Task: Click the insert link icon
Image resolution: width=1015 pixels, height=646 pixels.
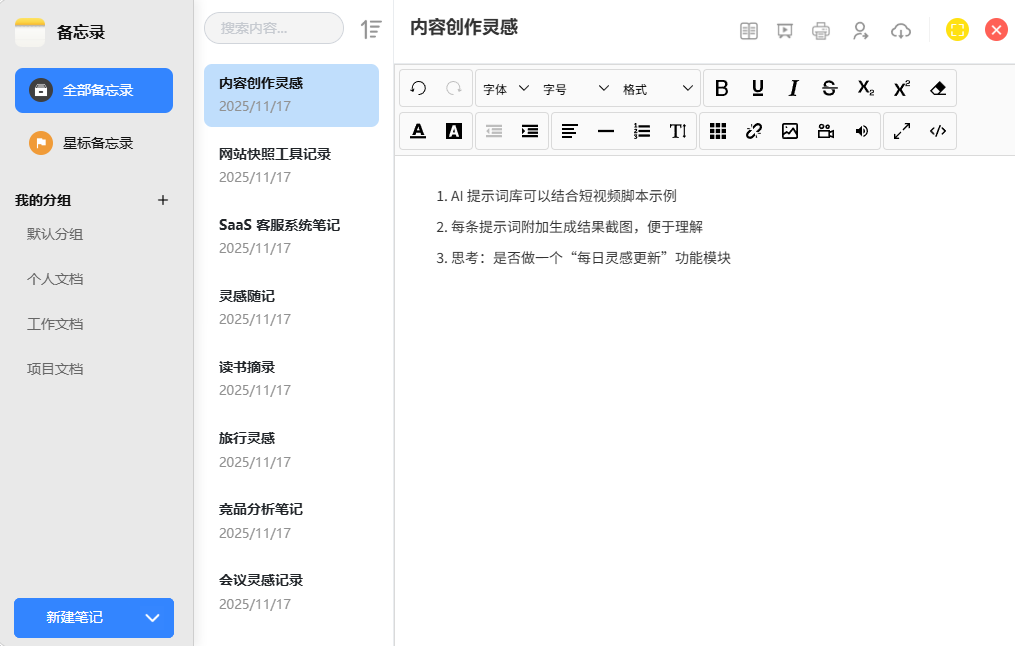Action: (x=754, y=131)
